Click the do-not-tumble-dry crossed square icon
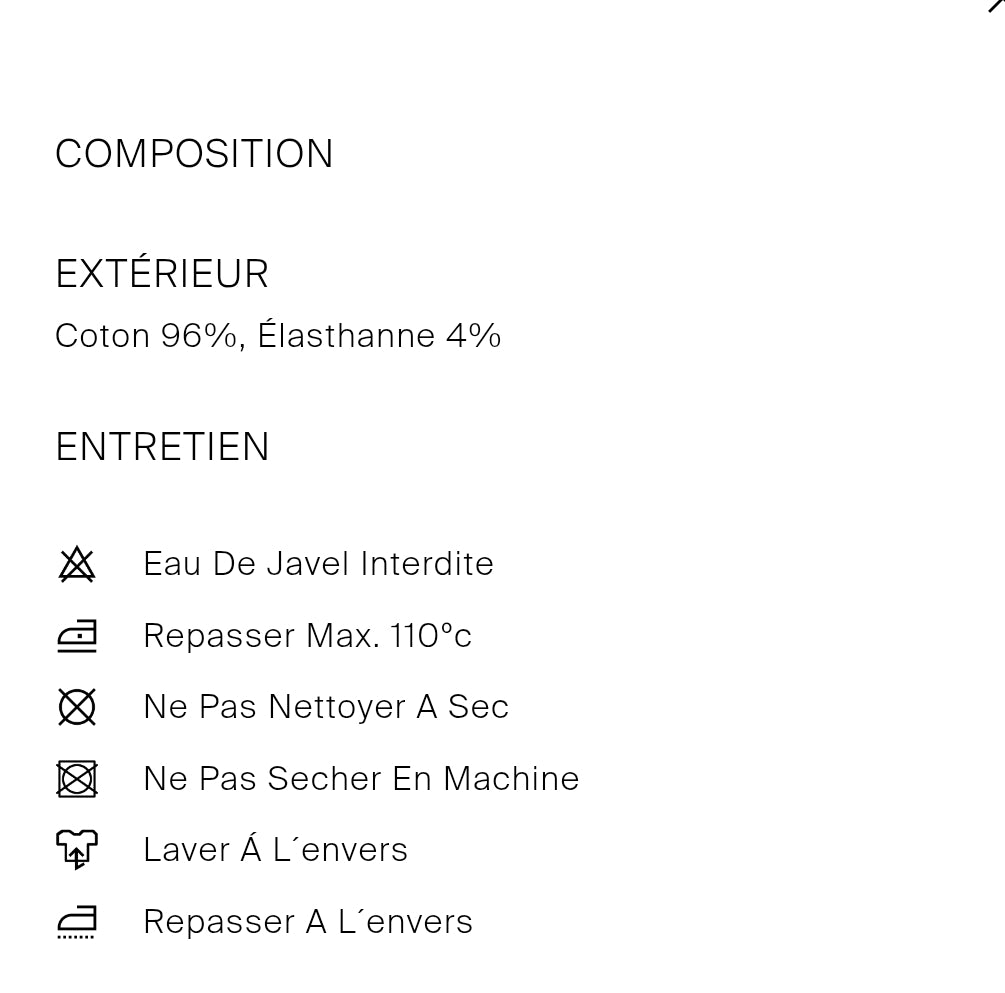Image resolution: width=1005 pixels, height=993 pixels. [77, 779]
